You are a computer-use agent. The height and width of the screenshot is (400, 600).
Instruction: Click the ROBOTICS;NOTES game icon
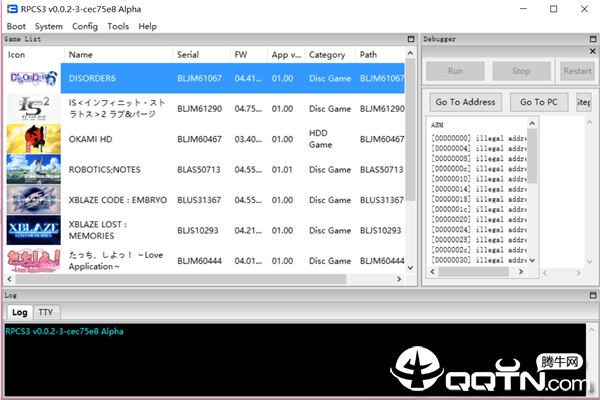(x=34, y=170)
